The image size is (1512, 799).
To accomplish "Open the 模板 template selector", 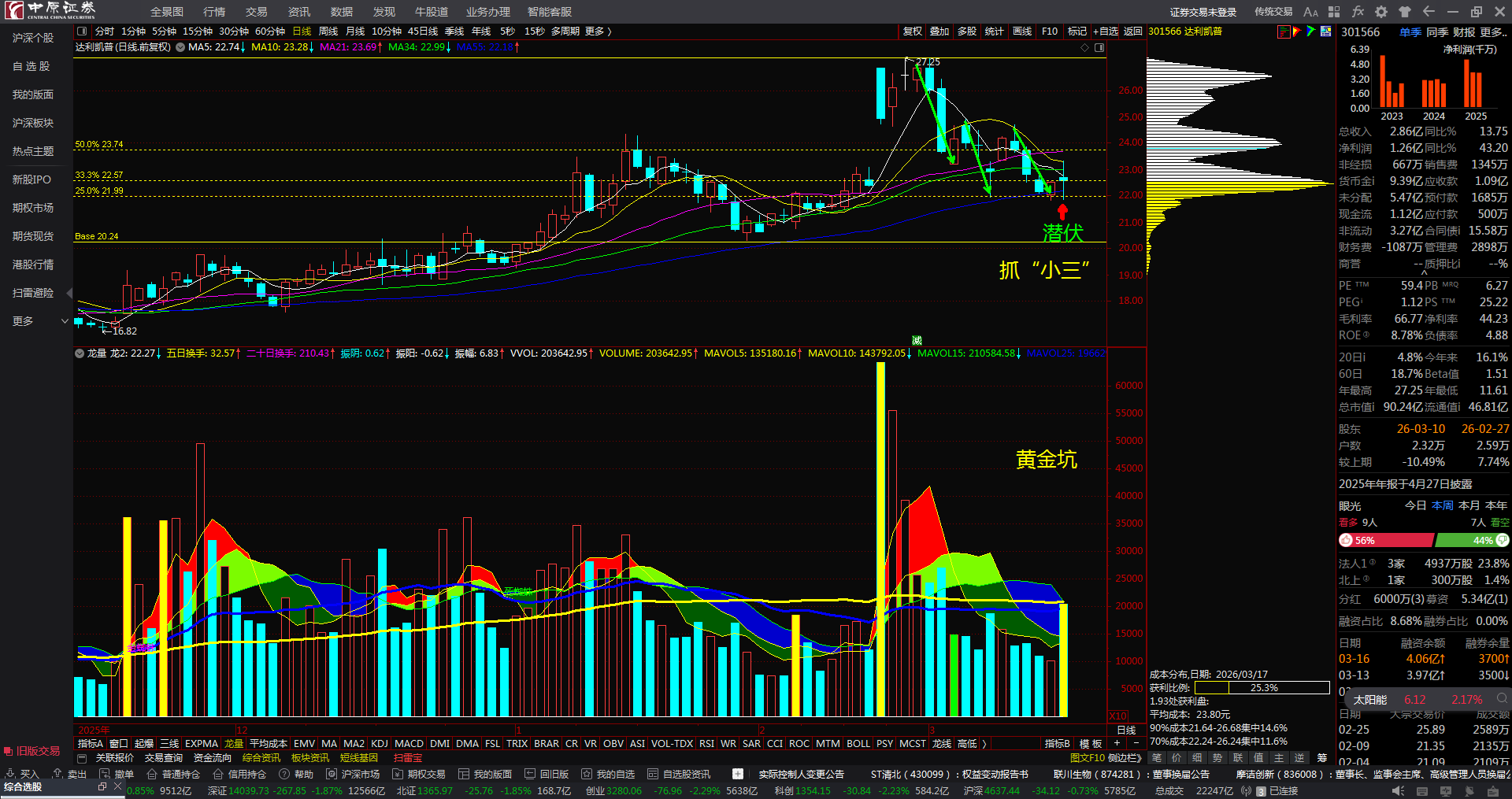I will coord(1091,744).
